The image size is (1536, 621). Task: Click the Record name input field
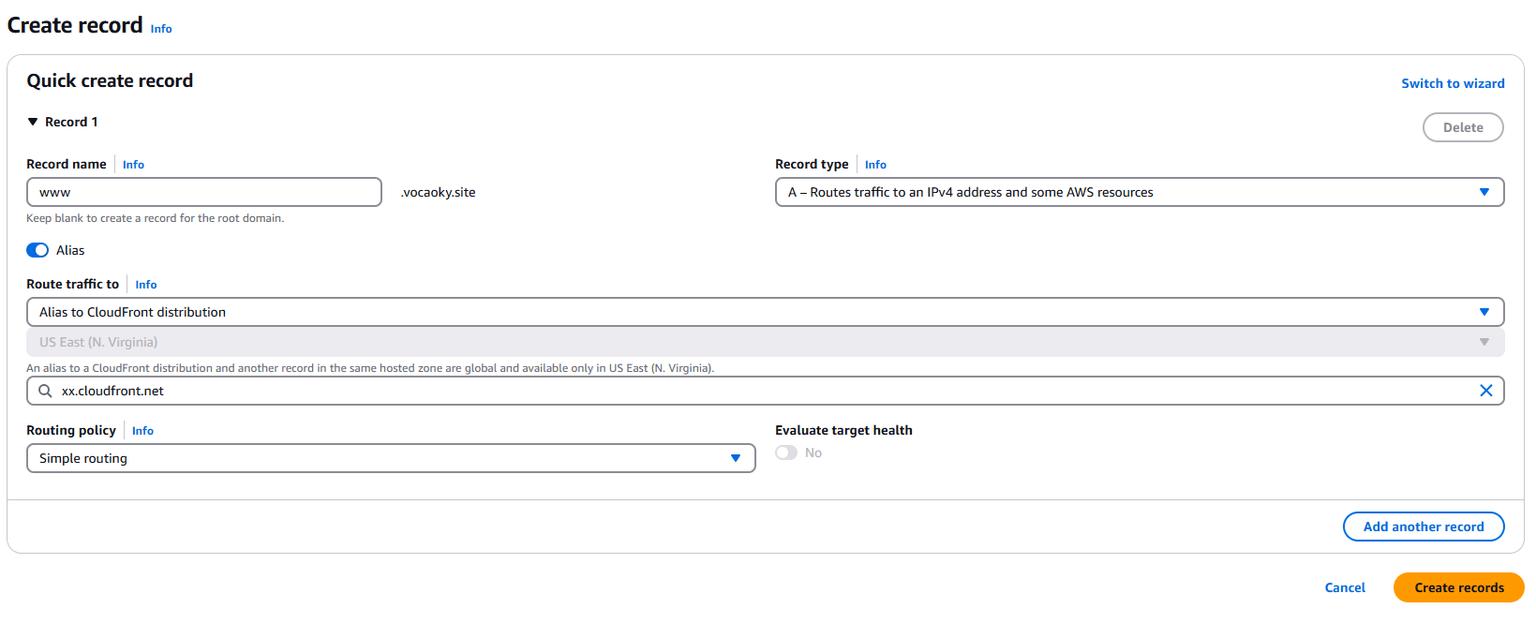[x=204, y=192]
